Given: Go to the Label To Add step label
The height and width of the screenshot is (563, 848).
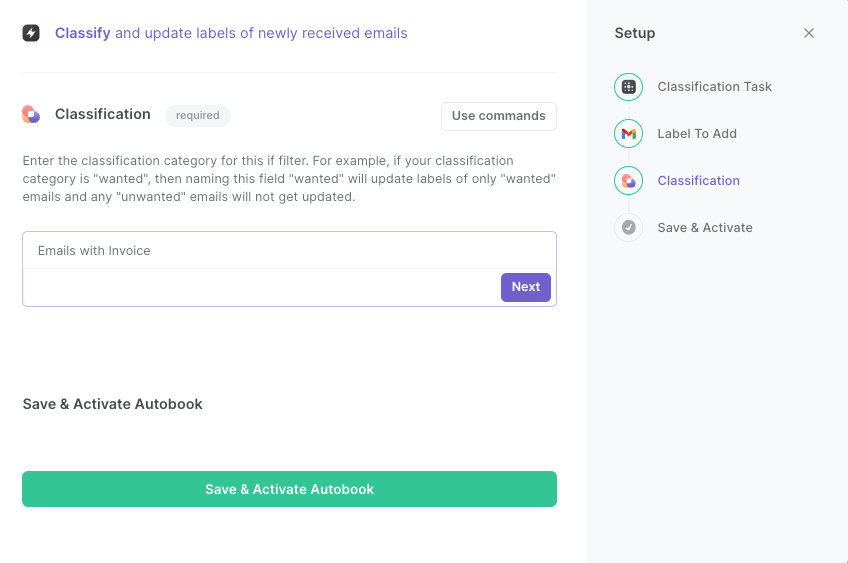Looking at the screenshot, I should coord(697,134).
